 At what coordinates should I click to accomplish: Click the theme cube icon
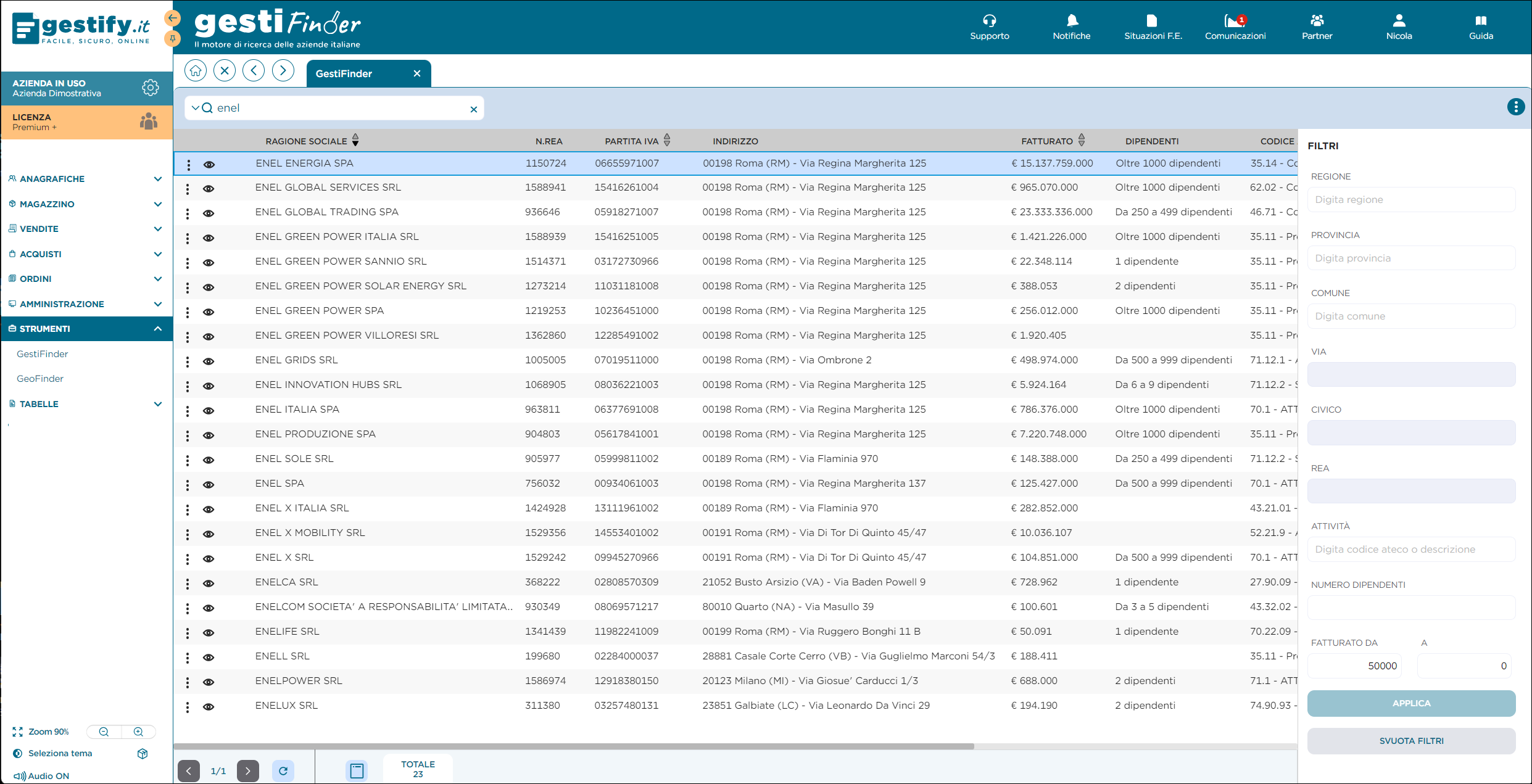point(143,754)
